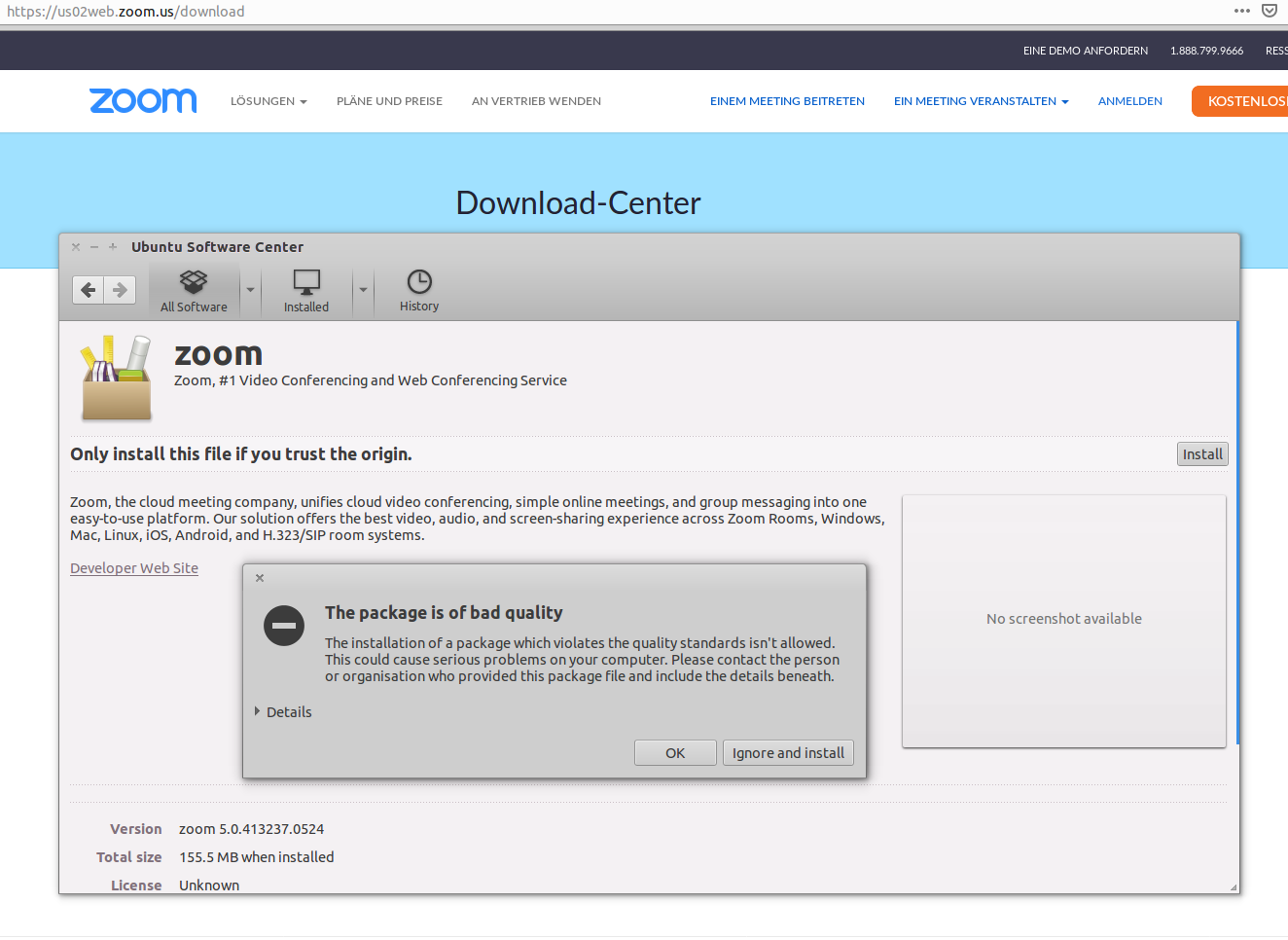Open the browser menu with three dots
Viewport: 1288px width, 940px height.
pos(1242,11)
